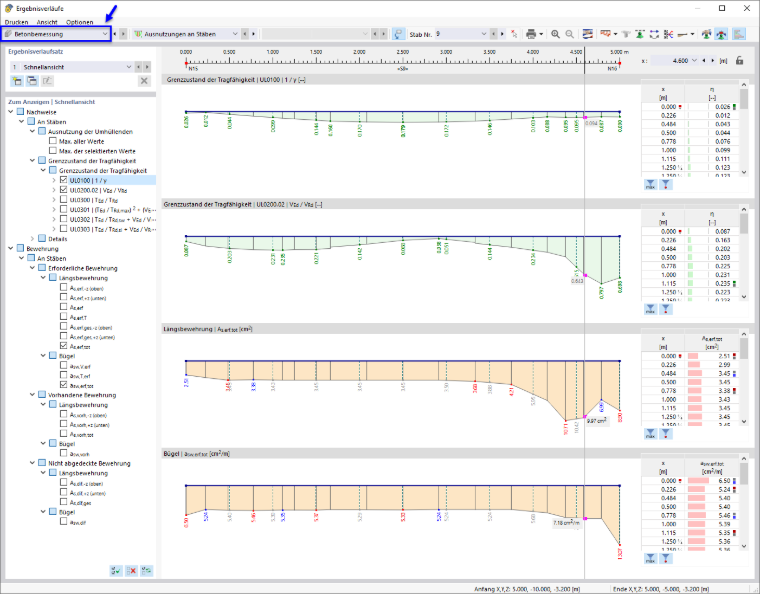Open the Ausnutzungen an Stäben dropdown
The image size is (760, 594).
click(x=235, y=34)
